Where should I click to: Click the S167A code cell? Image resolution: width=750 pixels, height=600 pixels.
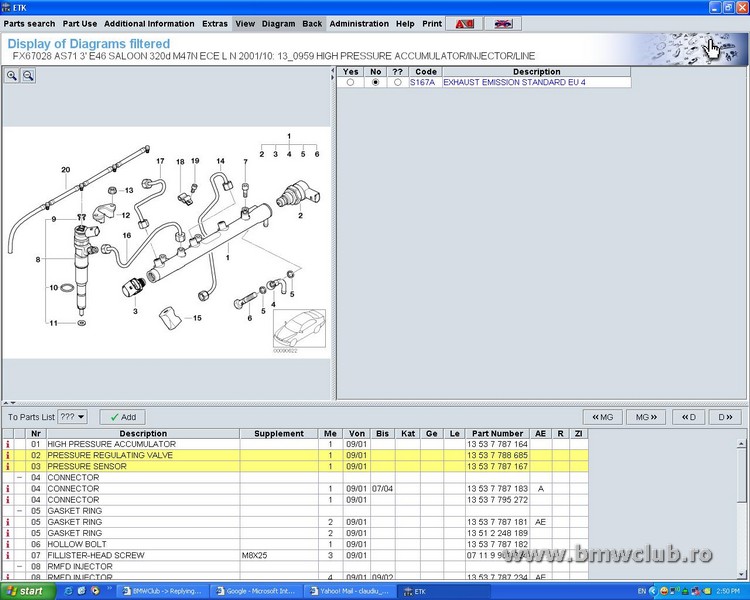(x=423, y=82)
